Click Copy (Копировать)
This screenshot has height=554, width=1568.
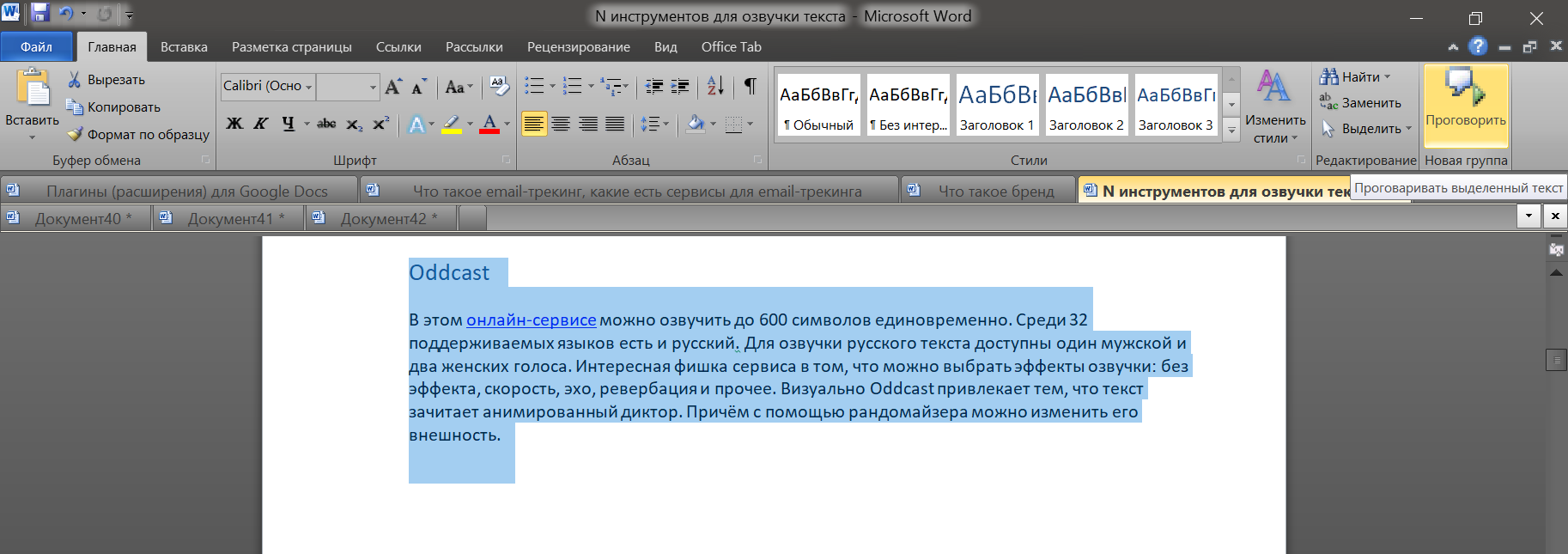pos(114,107)
